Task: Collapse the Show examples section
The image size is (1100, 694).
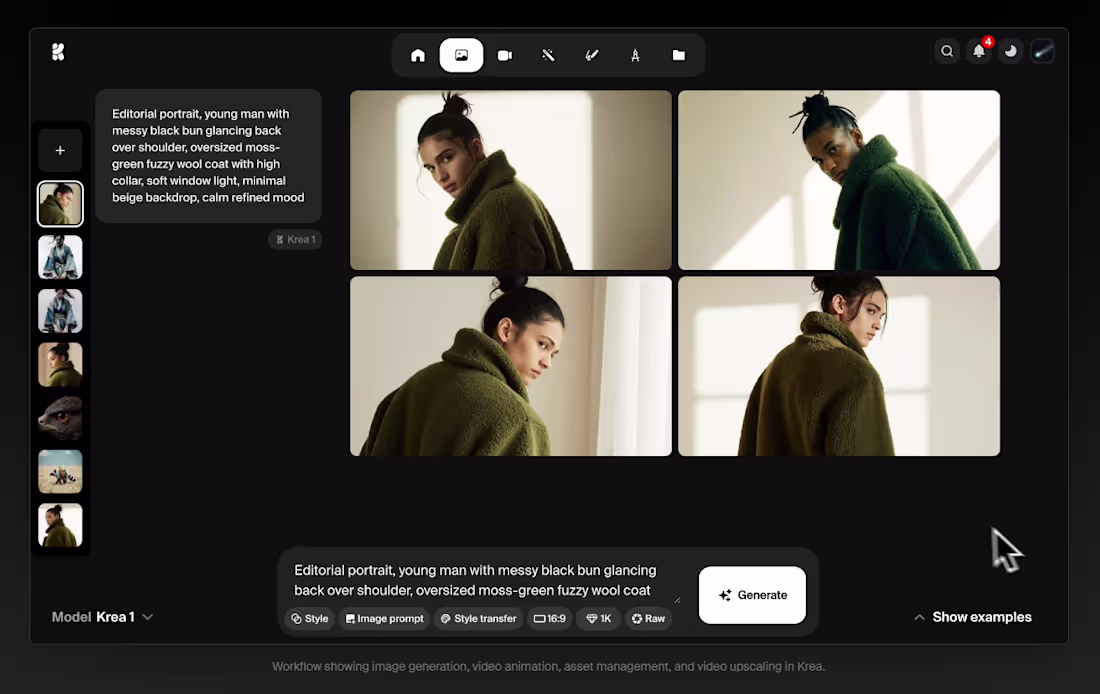Action: [x=971, y=617]
